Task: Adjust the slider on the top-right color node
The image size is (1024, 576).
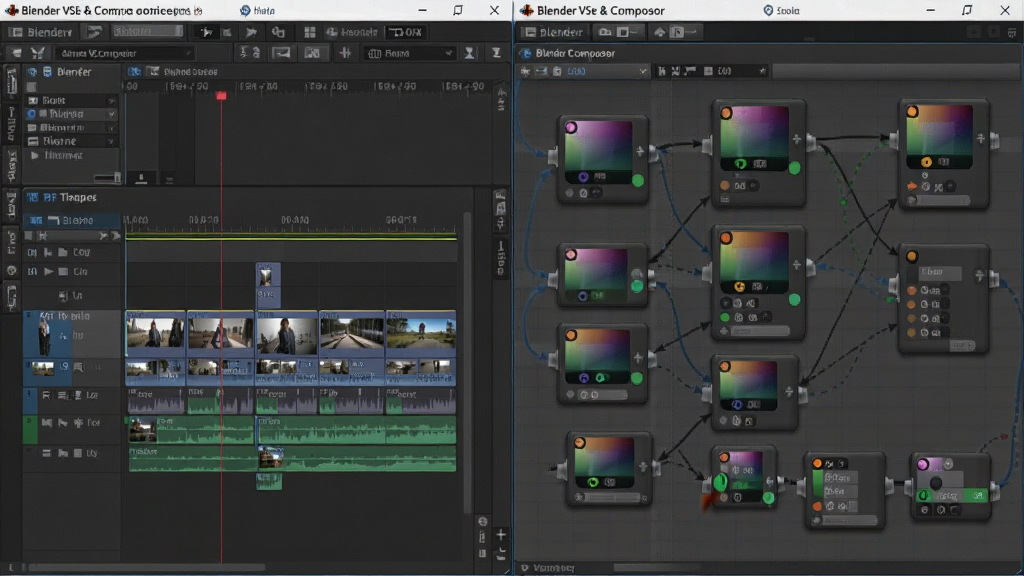Action: [940, 200]
